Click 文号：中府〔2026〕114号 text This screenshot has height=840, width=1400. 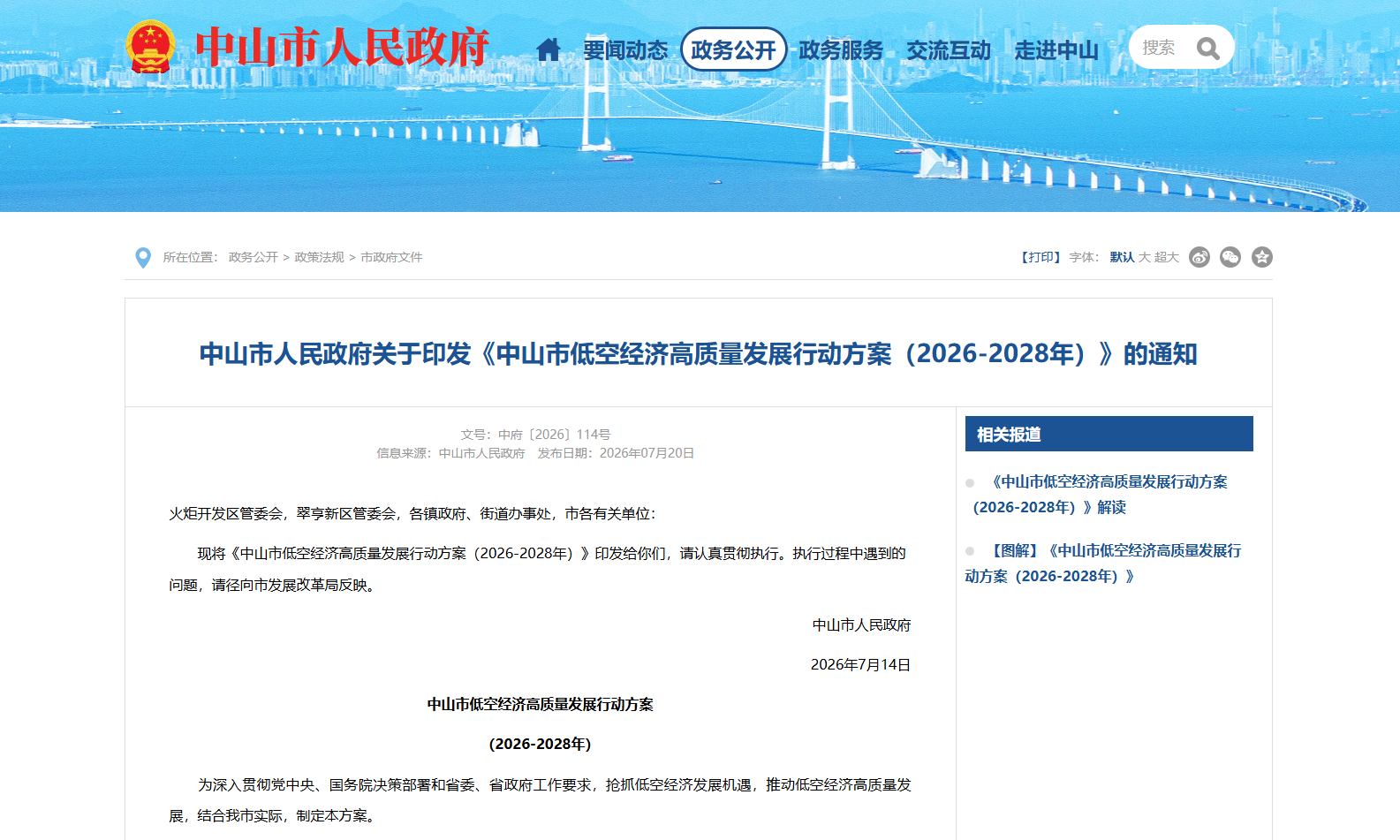pyautogui.click(x=535, y=435)
